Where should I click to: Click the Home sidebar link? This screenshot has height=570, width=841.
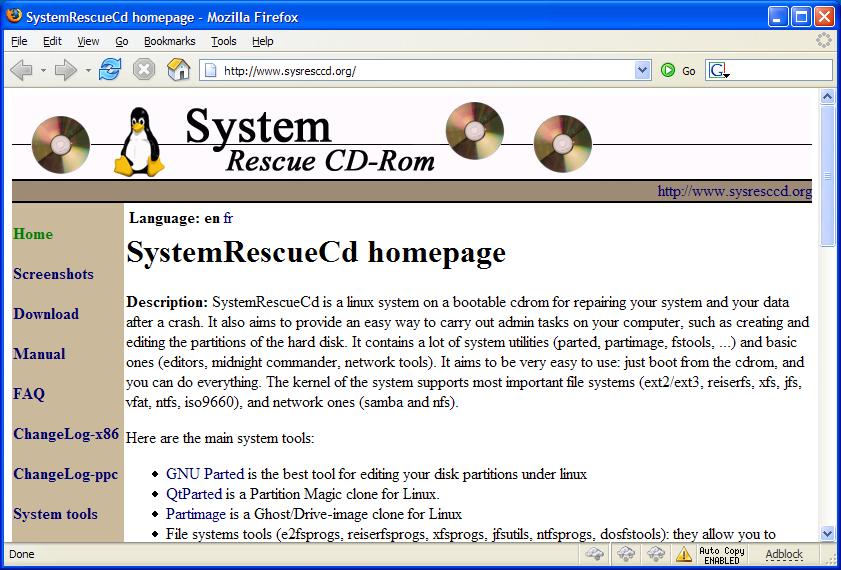[x=33, y=234]
